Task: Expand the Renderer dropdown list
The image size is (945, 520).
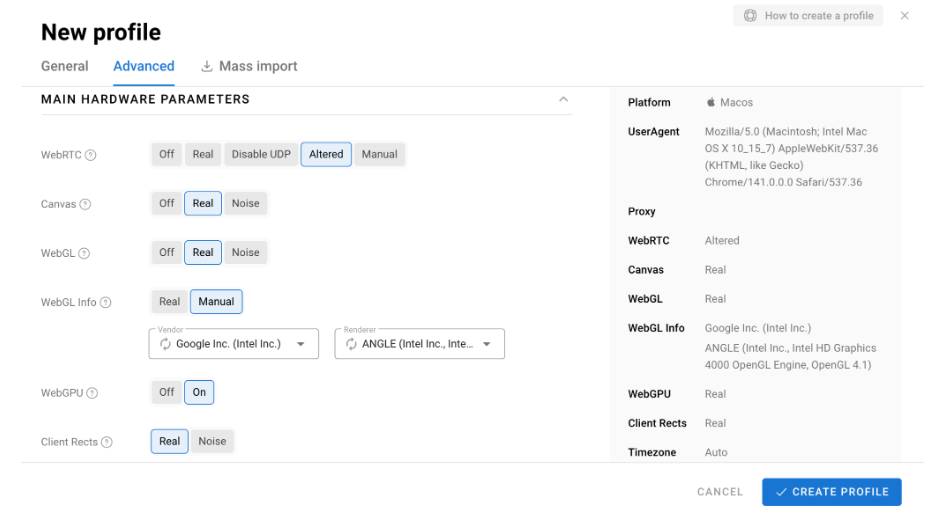Action: pos(487,344)
